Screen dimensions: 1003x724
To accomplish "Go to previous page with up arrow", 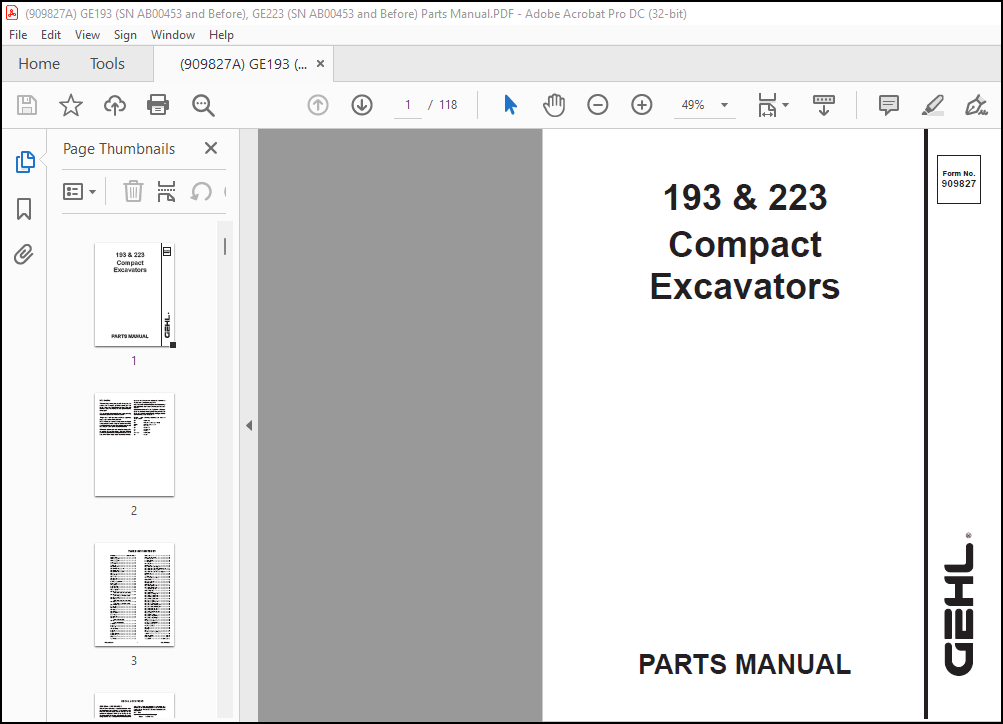I will (318, 105).
